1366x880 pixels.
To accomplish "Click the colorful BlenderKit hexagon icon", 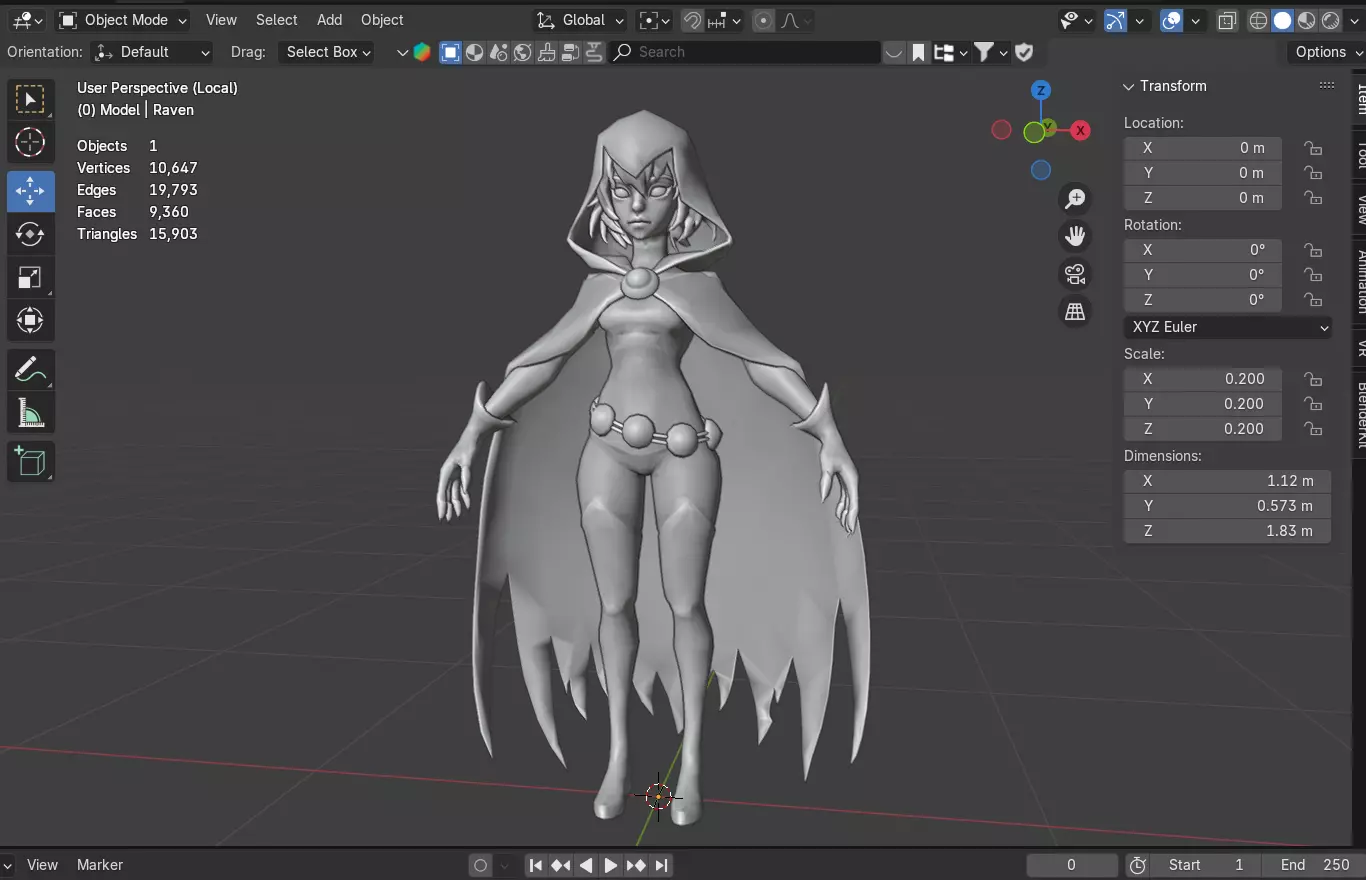I will [422, 52].
